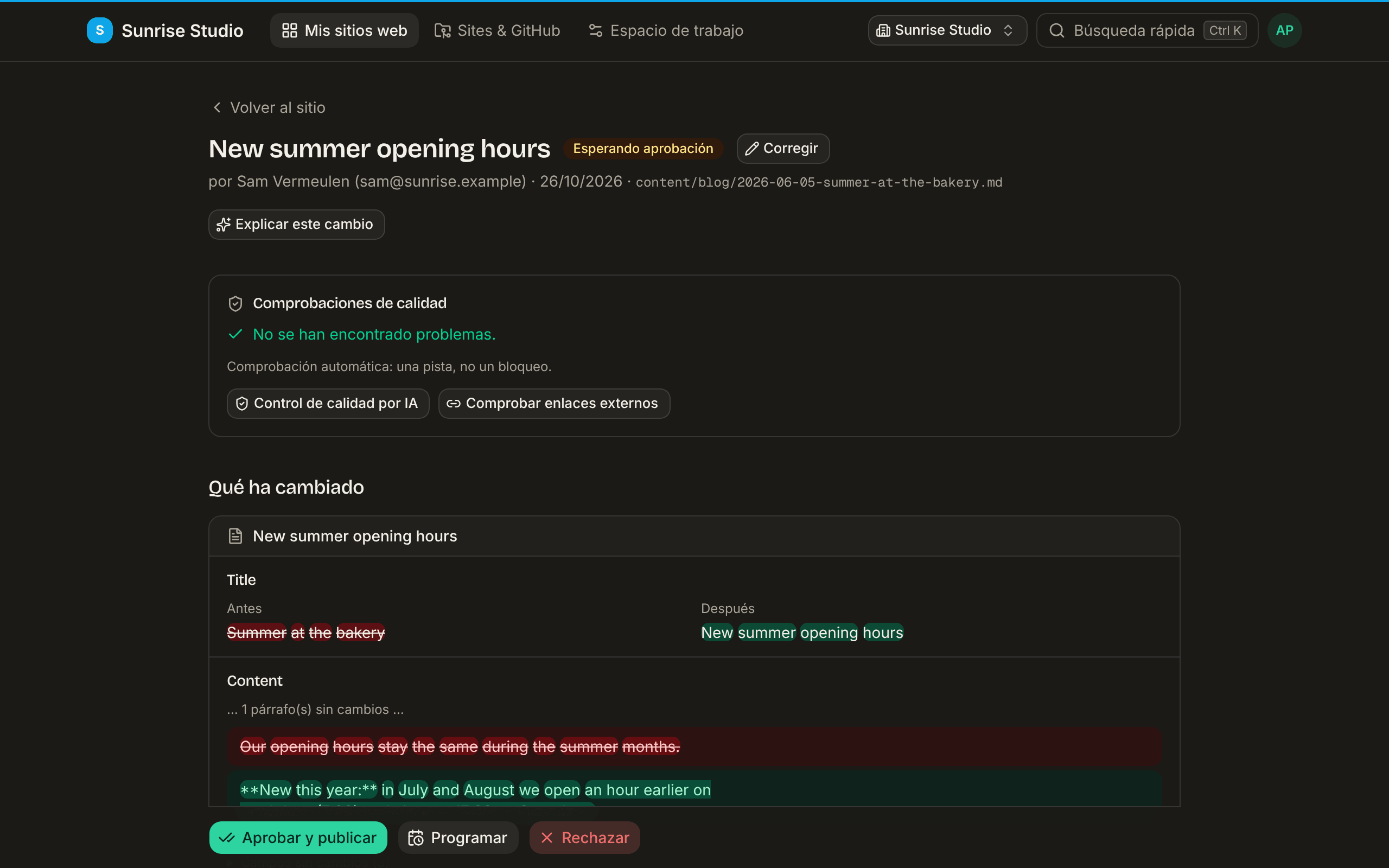Click the Ctrl K shortcut hint
The width and height of the screenshot is (1389, 868).
coord(1225,30)
